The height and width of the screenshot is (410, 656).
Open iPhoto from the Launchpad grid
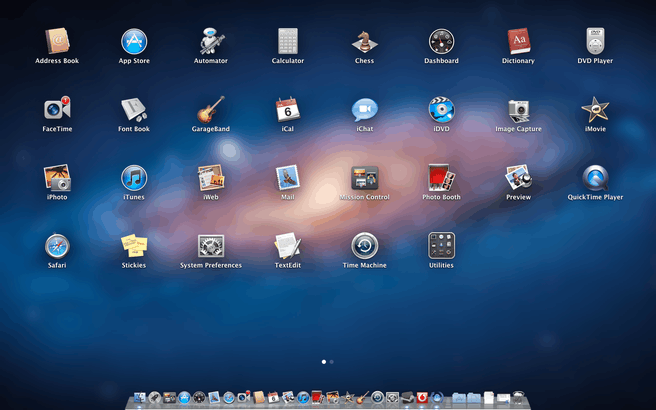57,177
